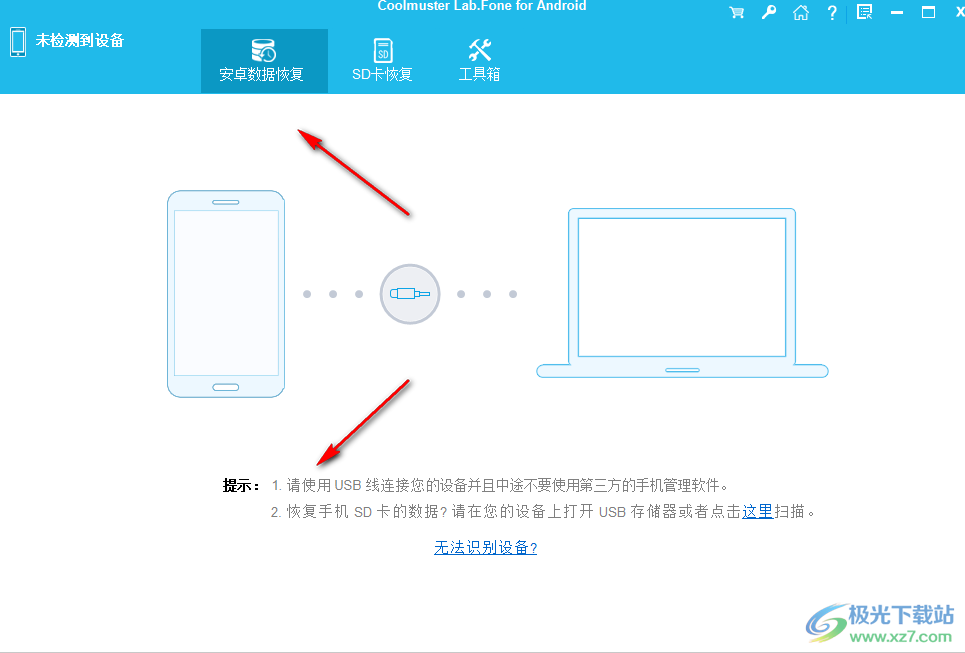Click the 未检测到设备 device status text
This screenshot has height=653, width=965.
[79, 41]
